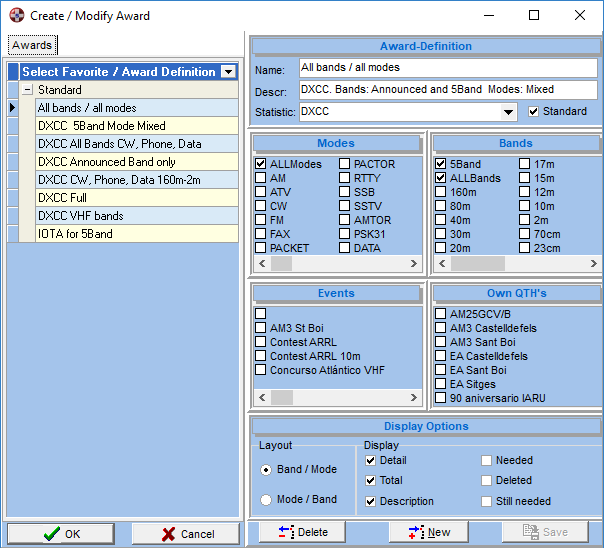Enable the RTTY mode checkbox
The width and height of the screenshot is (604, 548).
point(345,178)
